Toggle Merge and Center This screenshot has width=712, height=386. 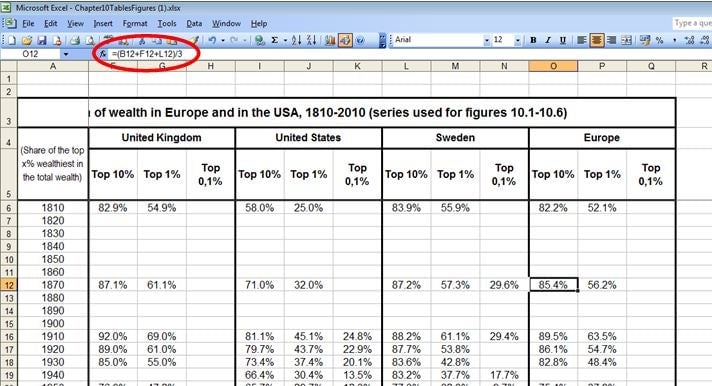coord(627,40)
